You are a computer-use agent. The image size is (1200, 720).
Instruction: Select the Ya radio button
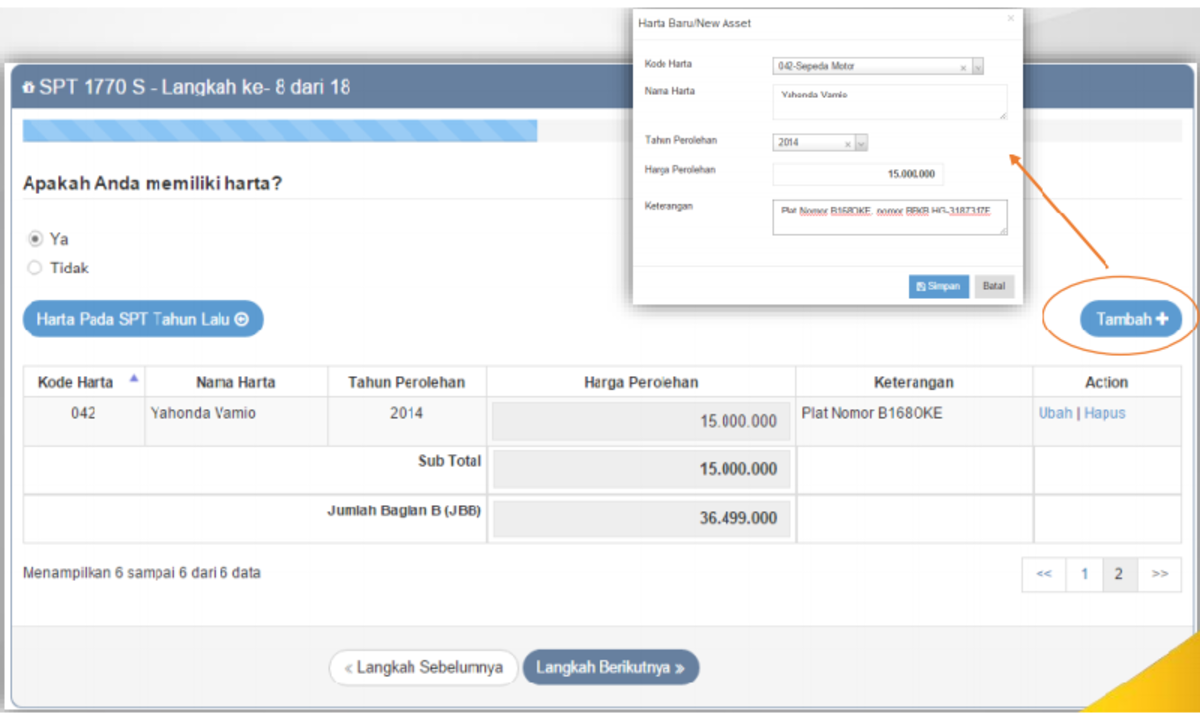(35, 239)
